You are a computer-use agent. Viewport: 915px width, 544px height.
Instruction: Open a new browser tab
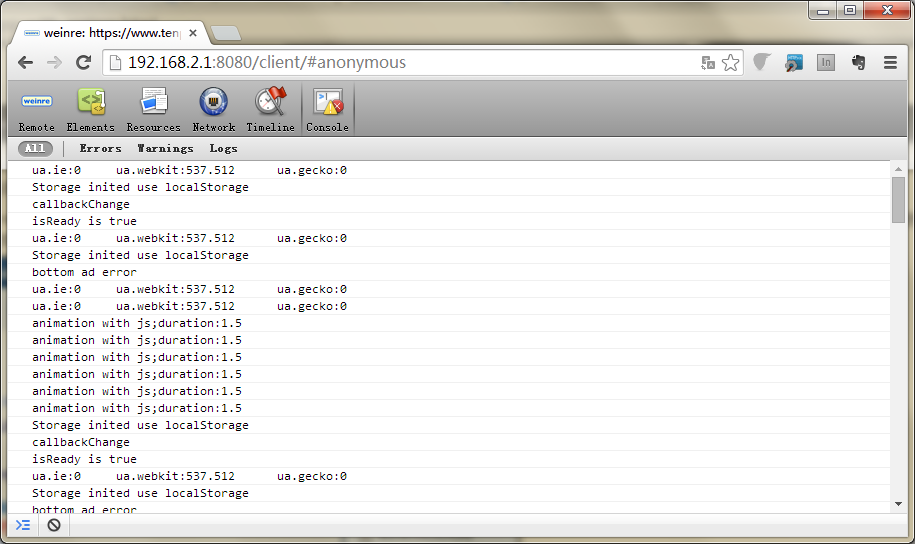[226, 33]
